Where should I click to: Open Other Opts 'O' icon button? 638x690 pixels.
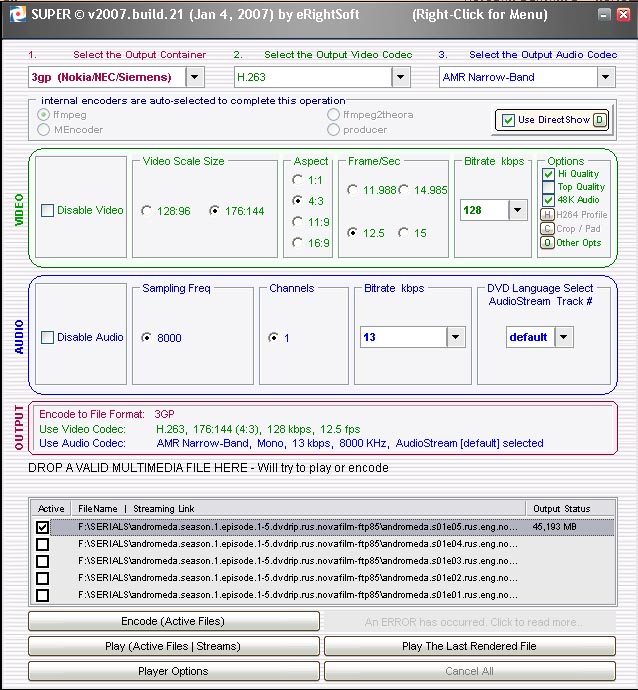point(547,242)
